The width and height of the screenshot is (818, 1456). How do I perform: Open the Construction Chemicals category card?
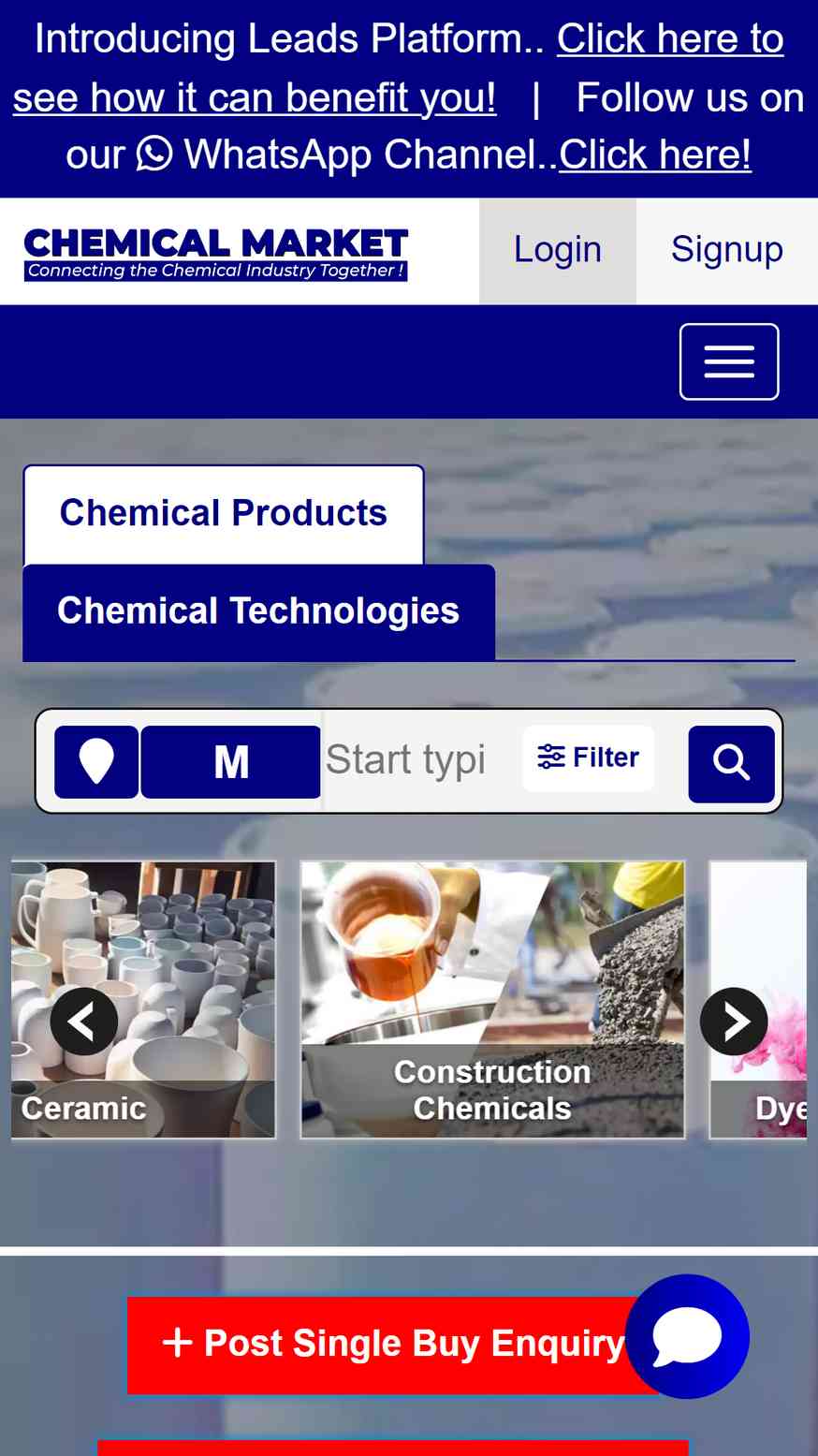click(492, 1000)
